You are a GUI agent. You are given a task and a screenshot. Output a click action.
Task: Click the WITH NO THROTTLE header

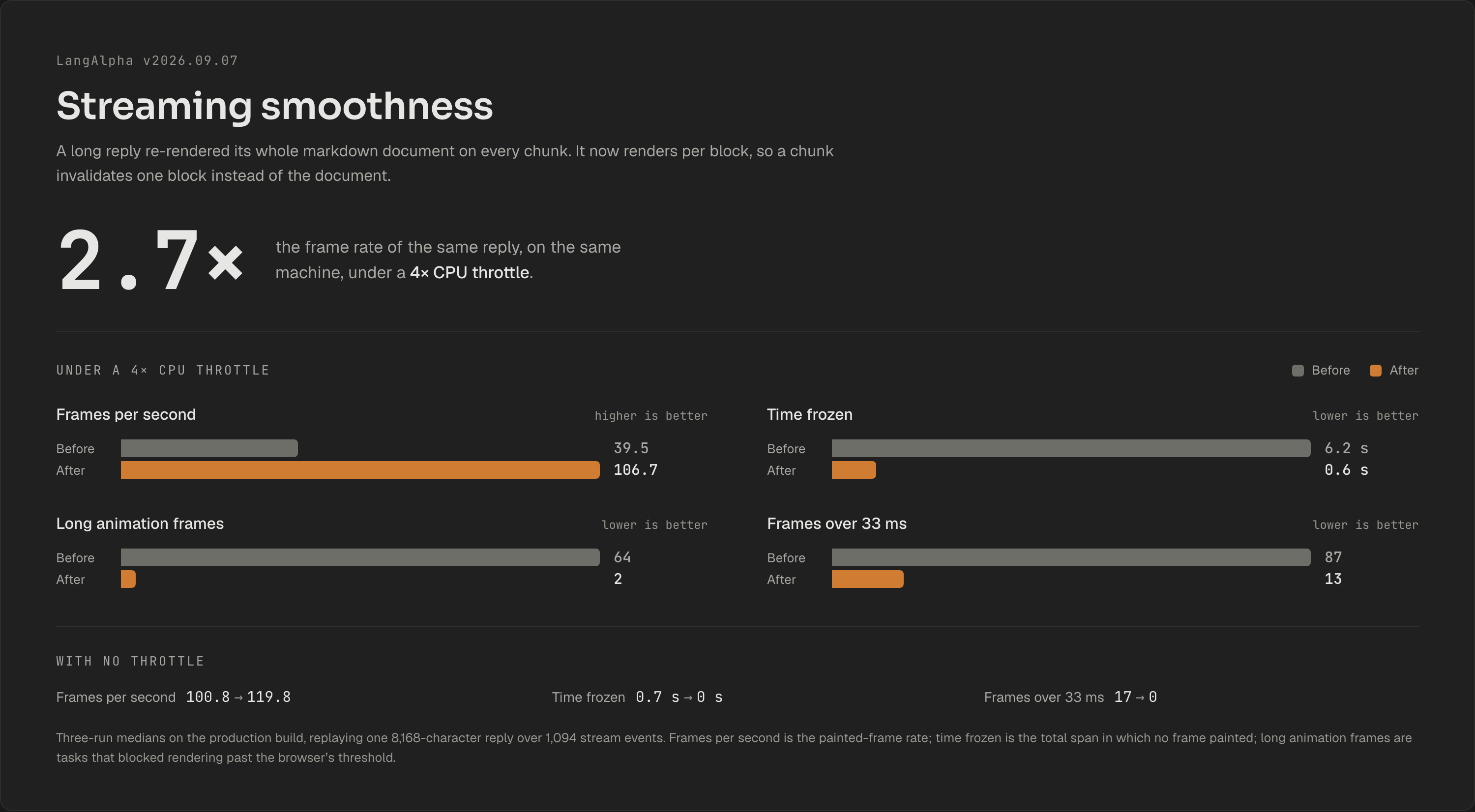pos(131,662)
